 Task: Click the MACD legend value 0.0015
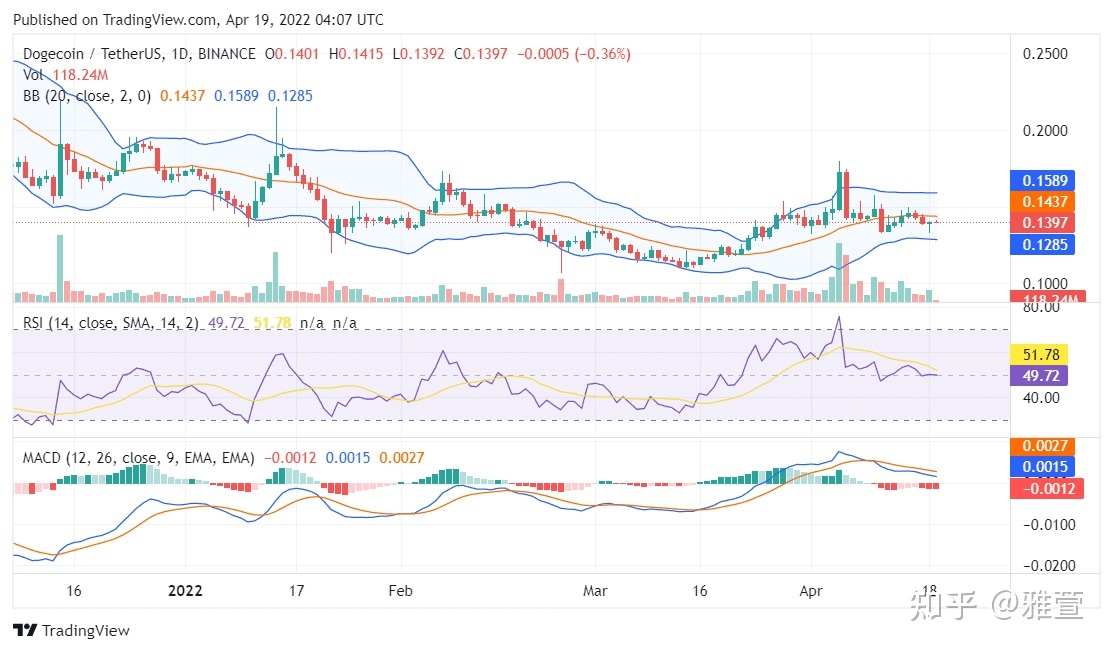coord(348,458)
